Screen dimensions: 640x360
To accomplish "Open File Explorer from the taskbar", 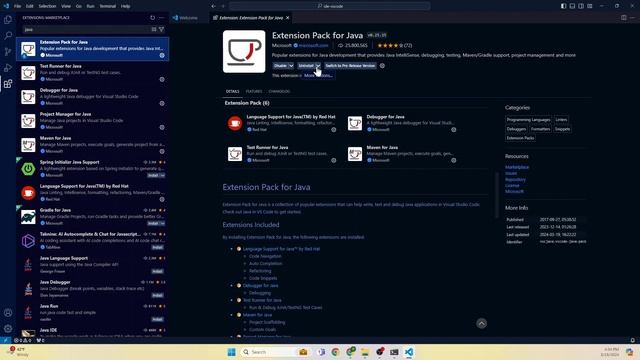I will point(365,352).
